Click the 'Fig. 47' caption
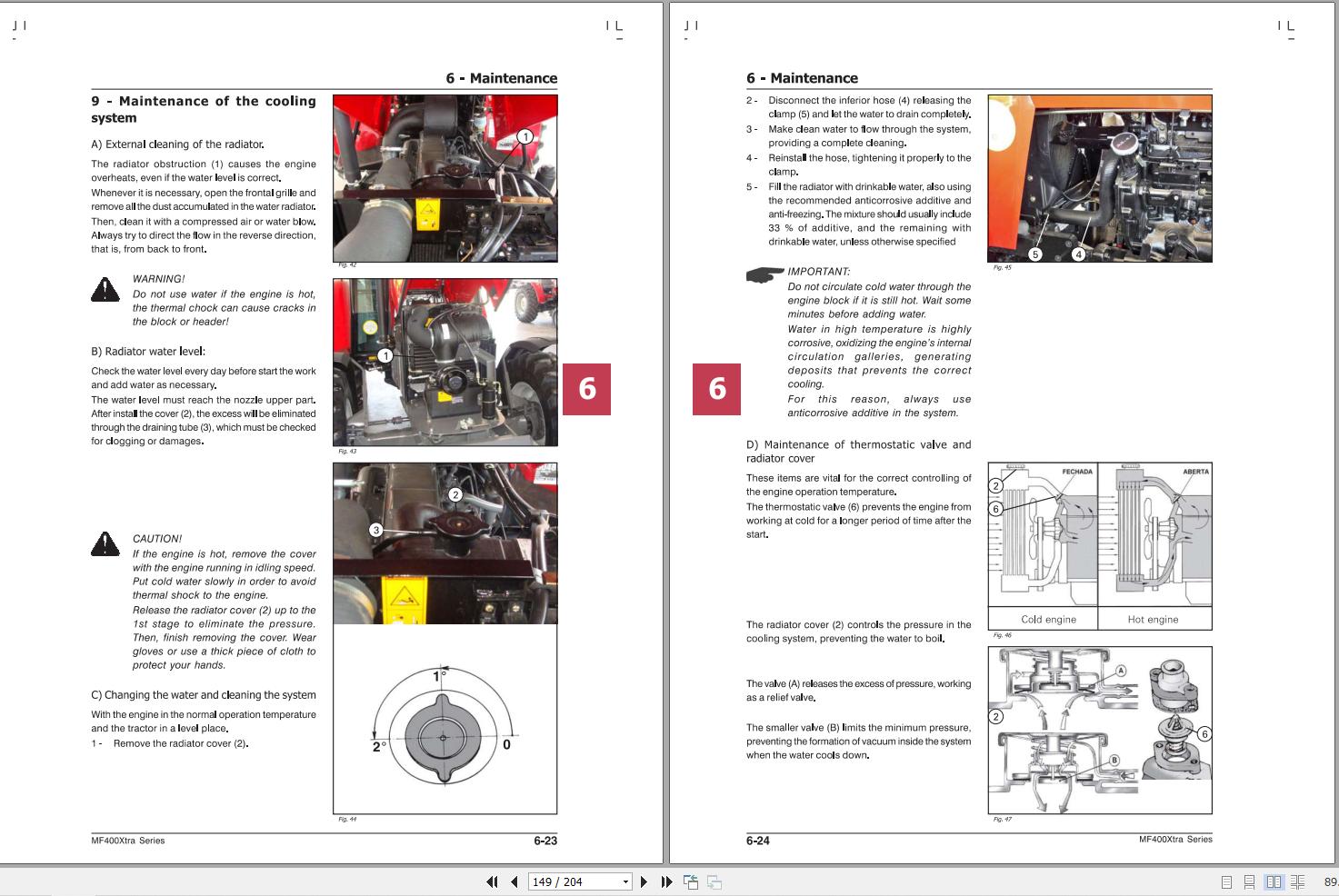The width and height of the screenshot is (1339, 896). pos(1002,820)
